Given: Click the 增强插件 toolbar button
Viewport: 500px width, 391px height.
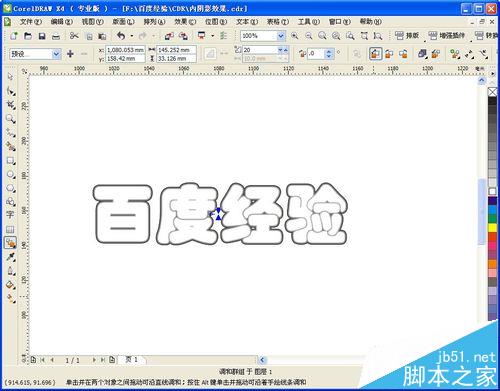Looking at the screenshot, I should pyautogui.click(x=447, y=36).
